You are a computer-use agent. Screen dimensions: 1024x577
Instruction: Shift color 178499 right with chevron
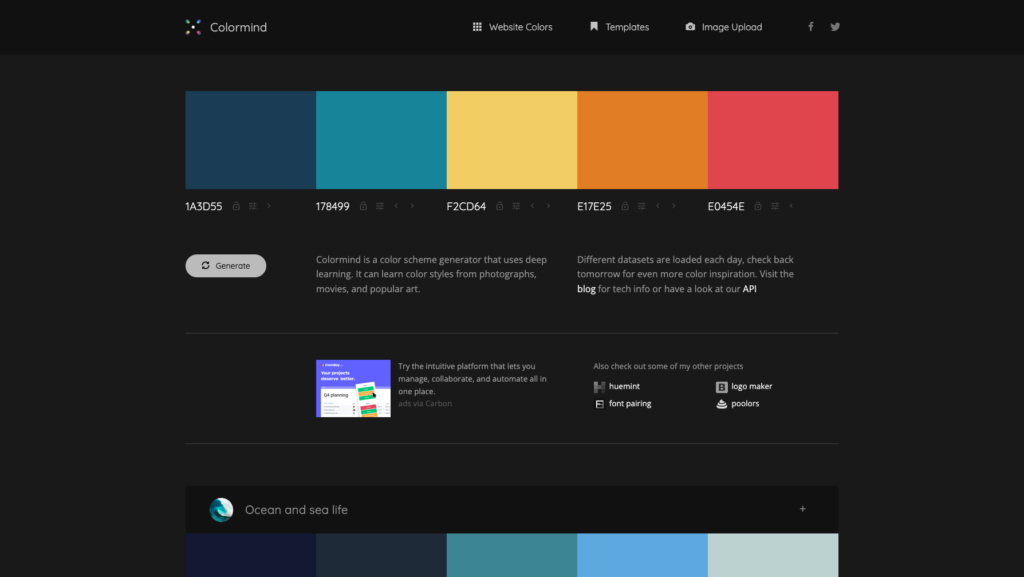[x=412, y=206]
